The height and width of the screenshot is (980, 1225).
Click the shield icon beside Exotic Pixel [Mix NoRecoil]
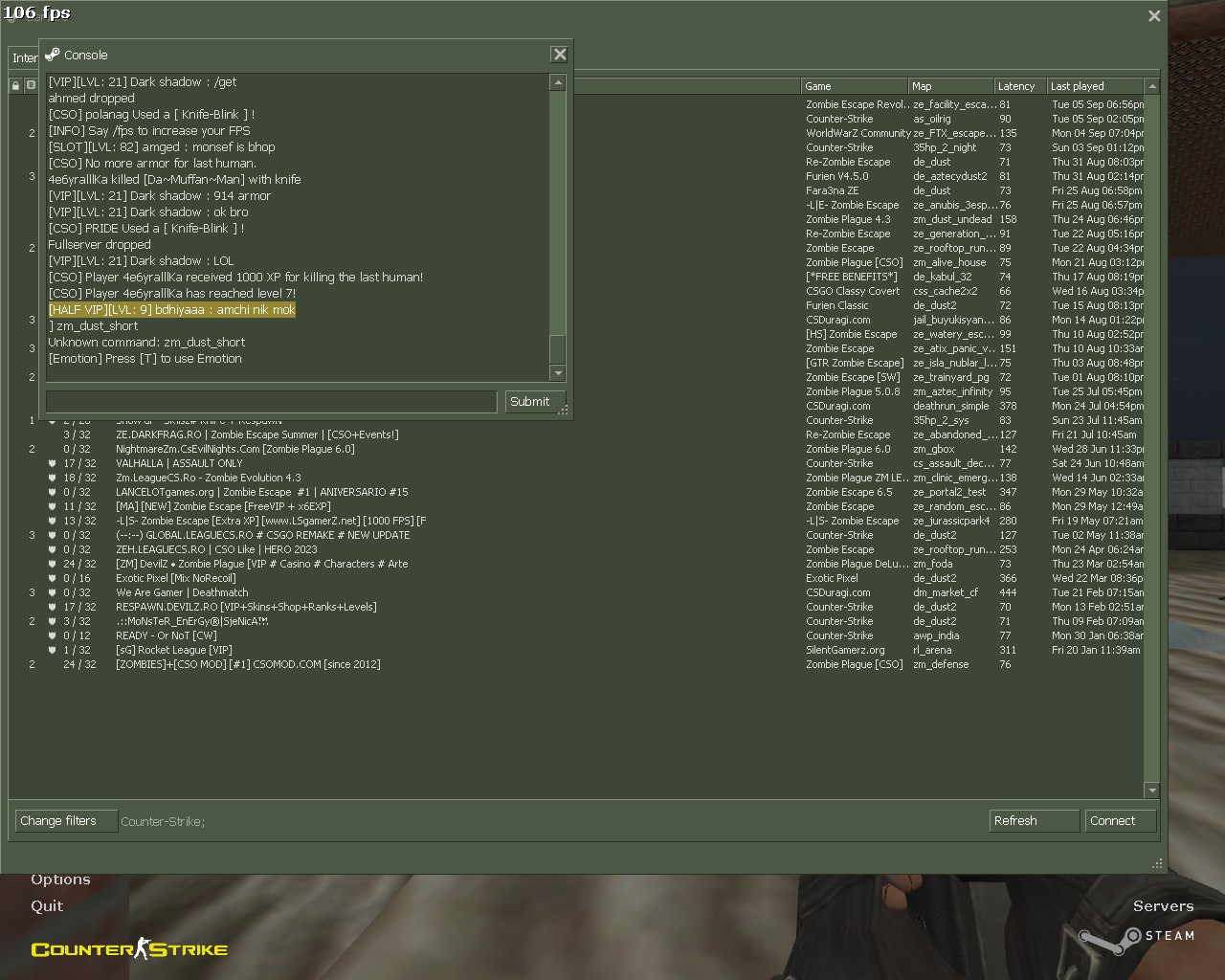53,578
